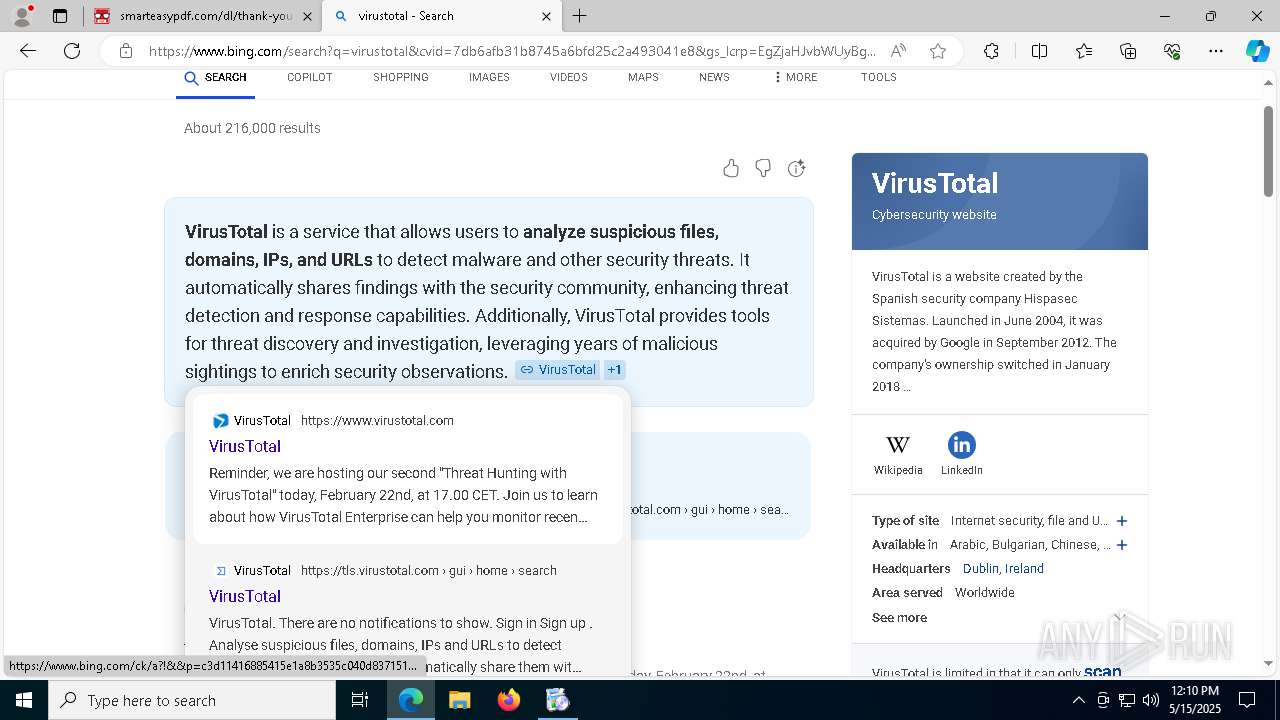Open volume control in tray

click(x=1150, y=700)
